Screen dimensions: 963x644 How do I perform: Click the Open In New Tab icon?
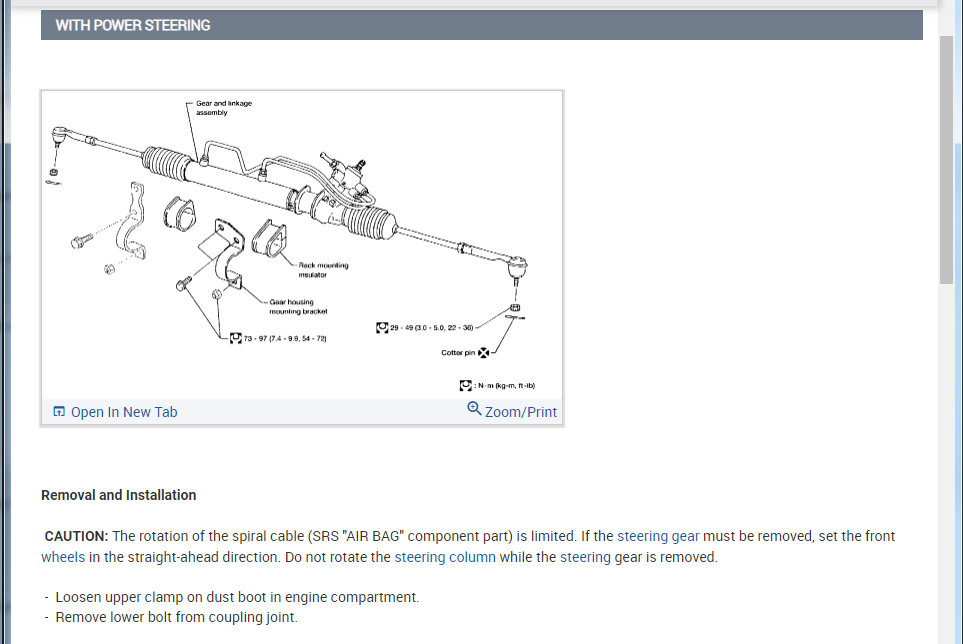coord(59,411)
